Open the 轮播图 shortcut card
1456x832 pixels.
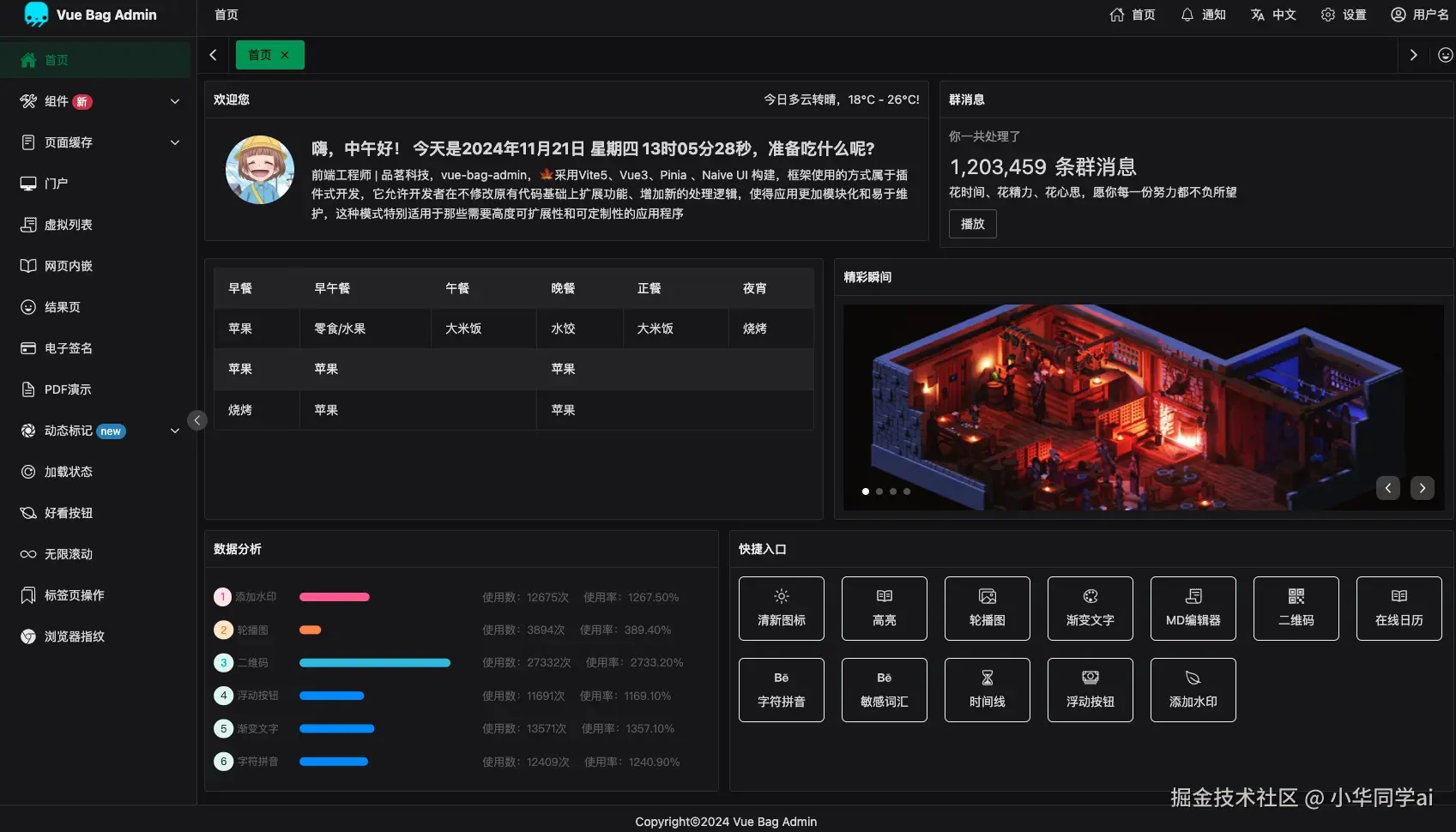(988, 608)
